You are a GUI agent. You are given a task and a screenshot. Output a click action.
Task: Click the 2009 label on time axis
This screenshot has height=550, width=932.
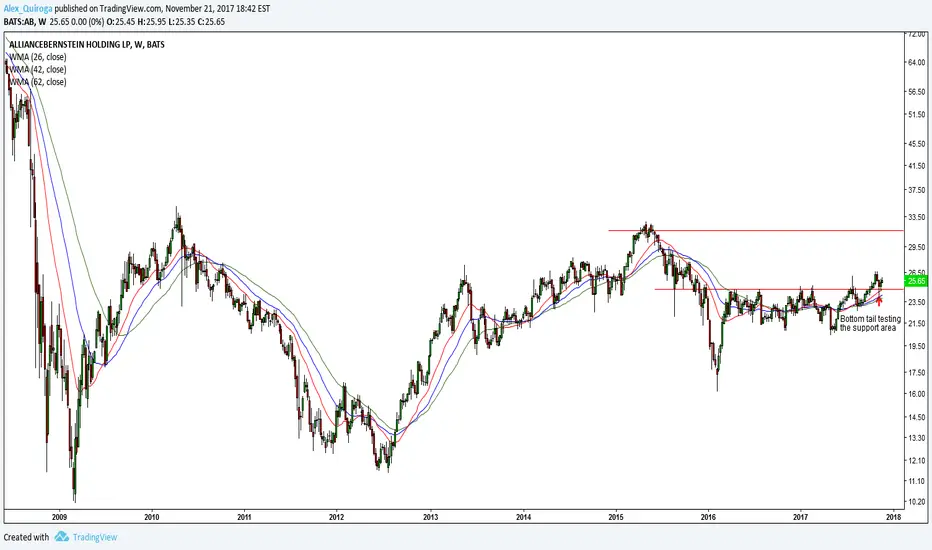coord(59,517)
